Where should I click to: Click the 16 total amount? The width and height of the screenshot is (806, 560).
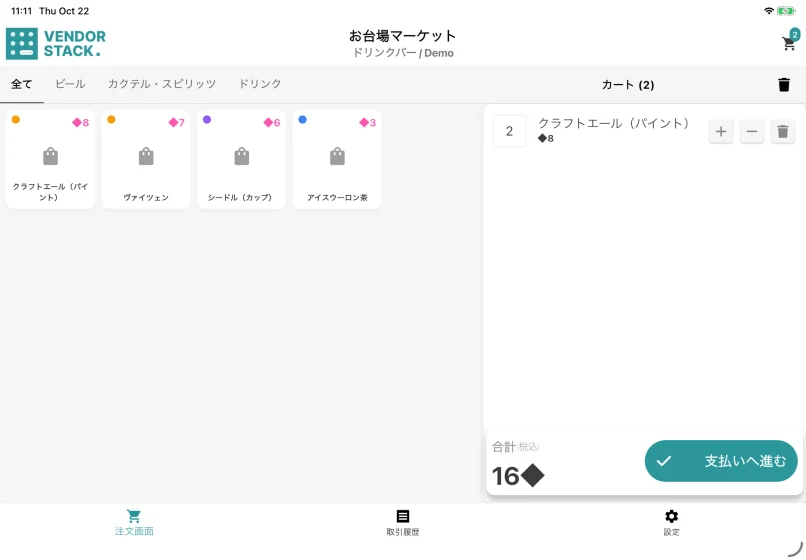point(518,476)
